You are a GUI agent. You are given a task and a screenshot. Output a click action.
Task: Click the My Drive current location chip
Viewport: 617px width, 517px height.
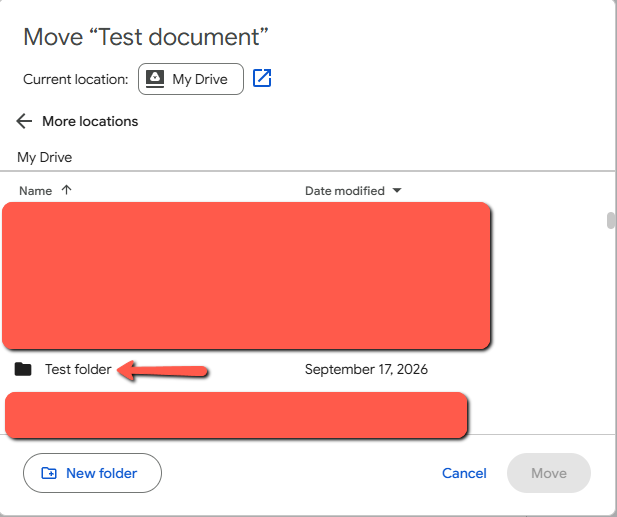(x=191, y=79)
